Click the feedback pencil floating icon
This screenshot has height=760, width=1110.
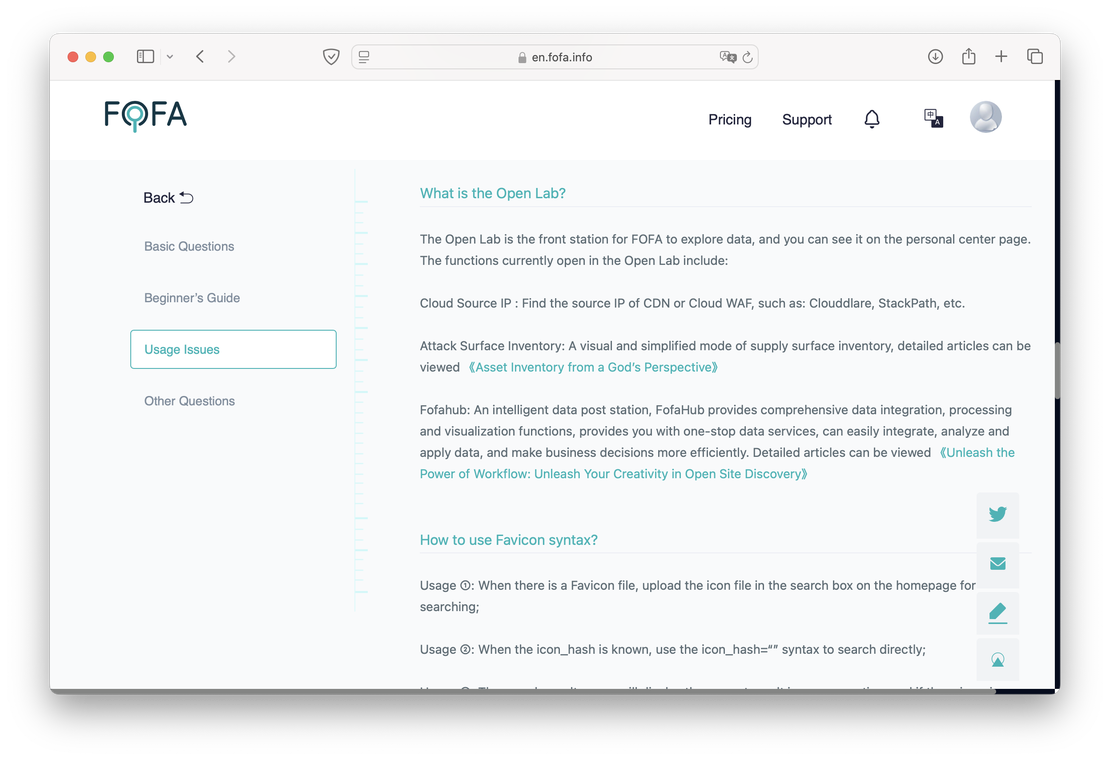point(997,612)
